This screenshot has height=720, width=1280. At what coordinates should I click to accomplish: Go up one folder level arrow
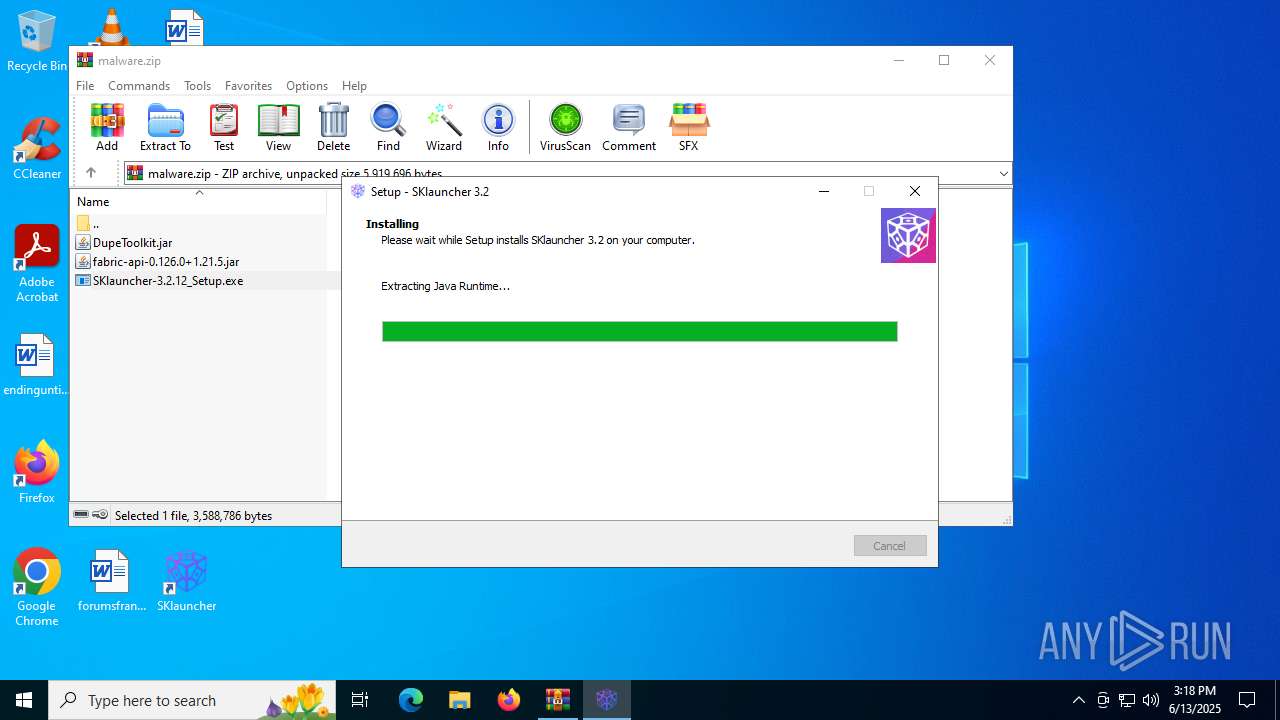tap(91, 173)
